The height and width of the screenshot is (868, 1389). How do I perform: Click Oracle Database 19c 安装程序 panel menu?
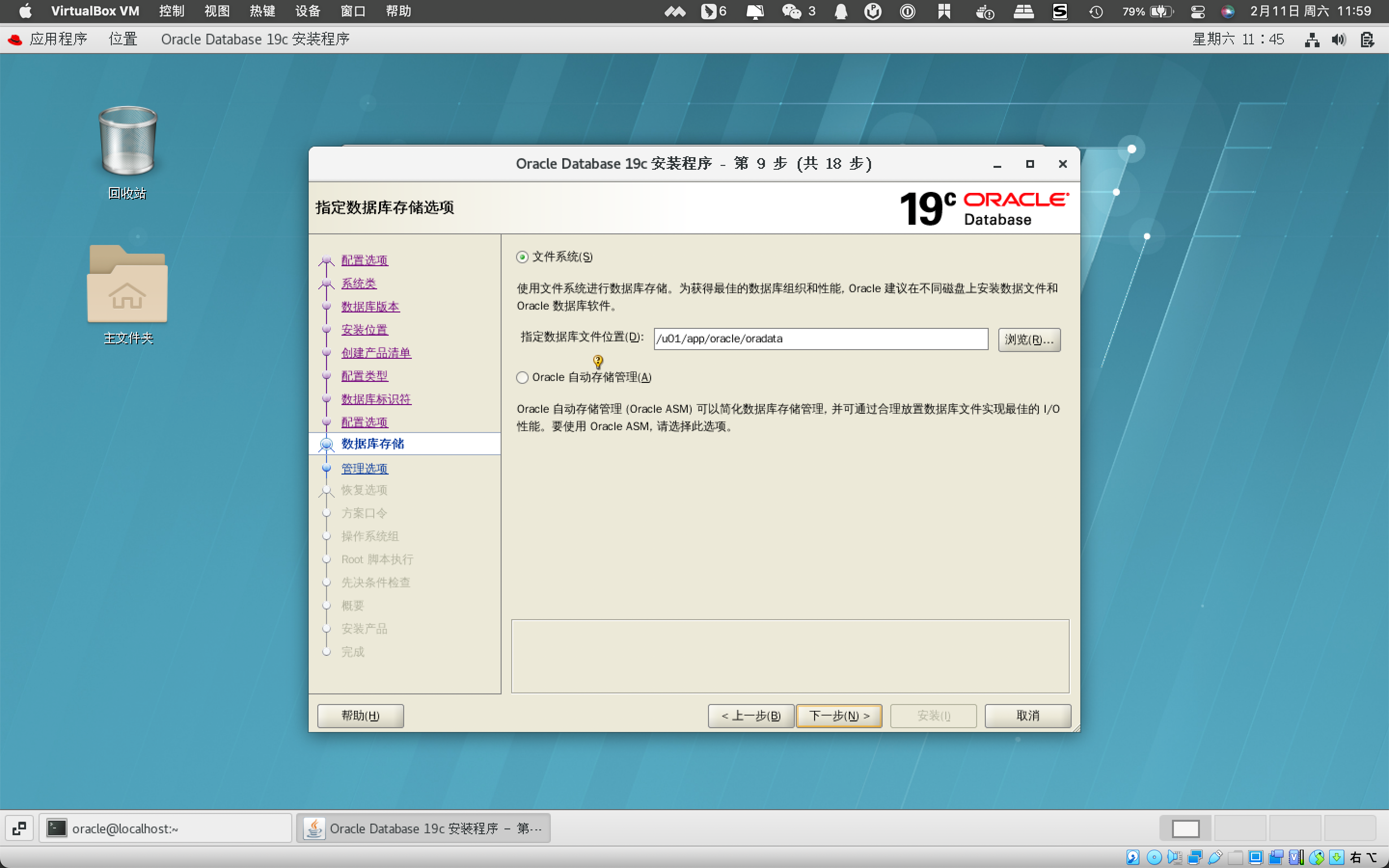256,39
